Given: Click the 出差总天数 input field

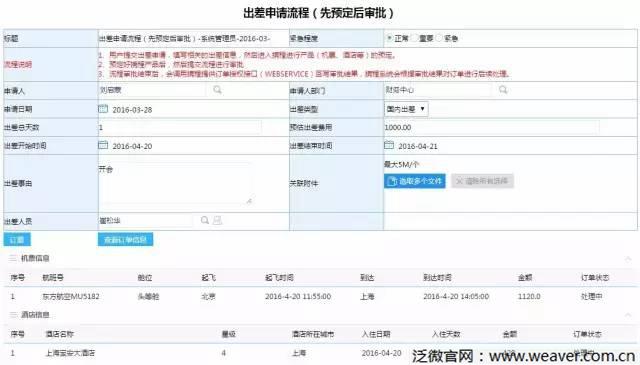Looking at the screenshot, I should 180,127.
